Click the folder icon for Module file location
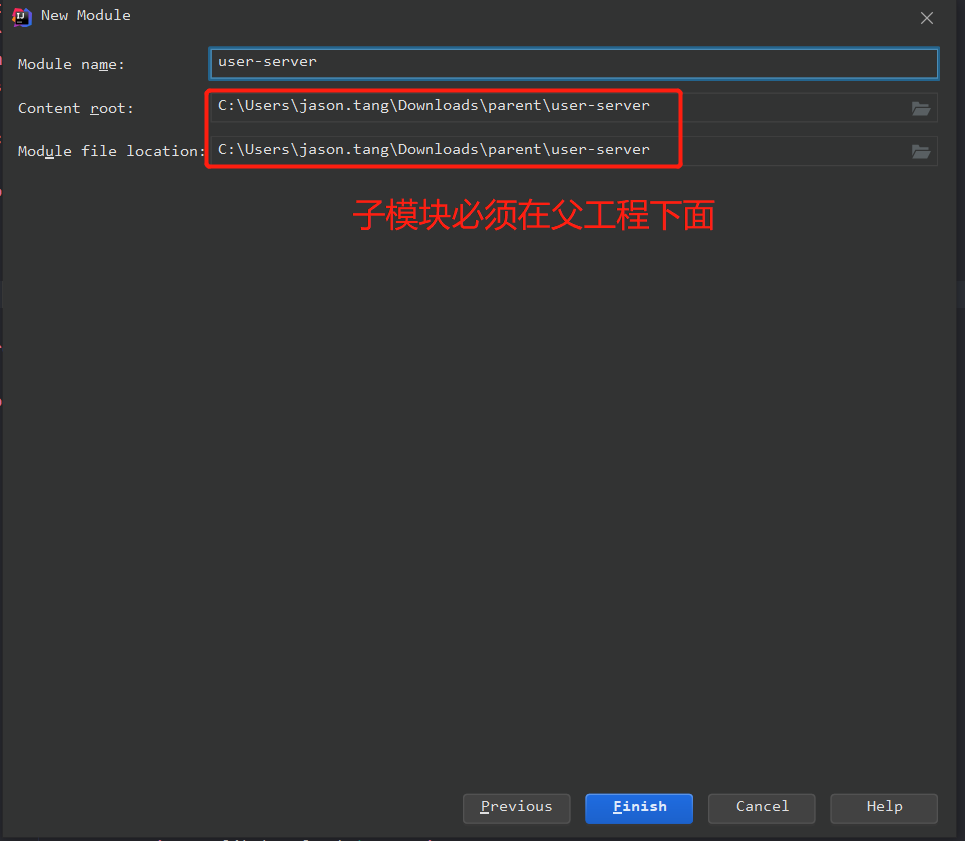Screen dimensions: 965x841 921,151
